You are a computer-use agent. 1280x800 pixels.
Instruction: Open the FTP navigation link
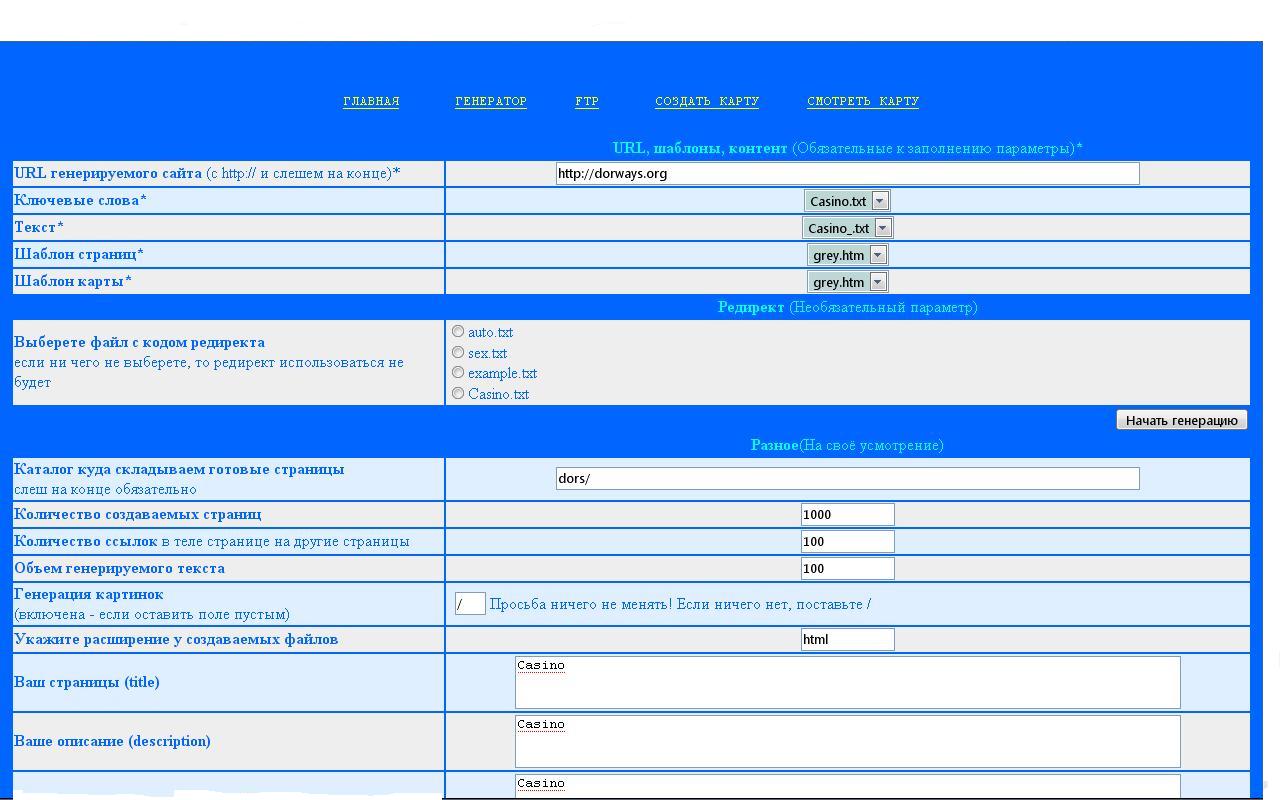coord(587,101)
